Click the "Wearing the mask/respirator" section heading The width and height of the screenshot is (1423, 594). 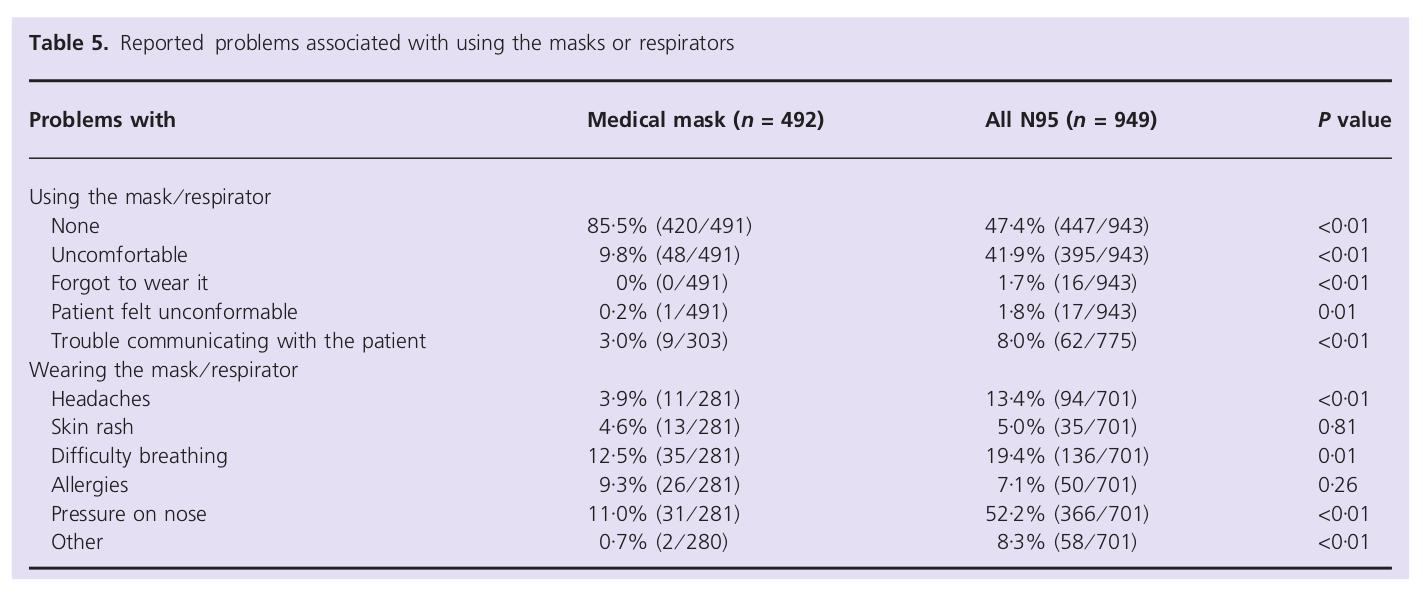(x=163, y=370)
